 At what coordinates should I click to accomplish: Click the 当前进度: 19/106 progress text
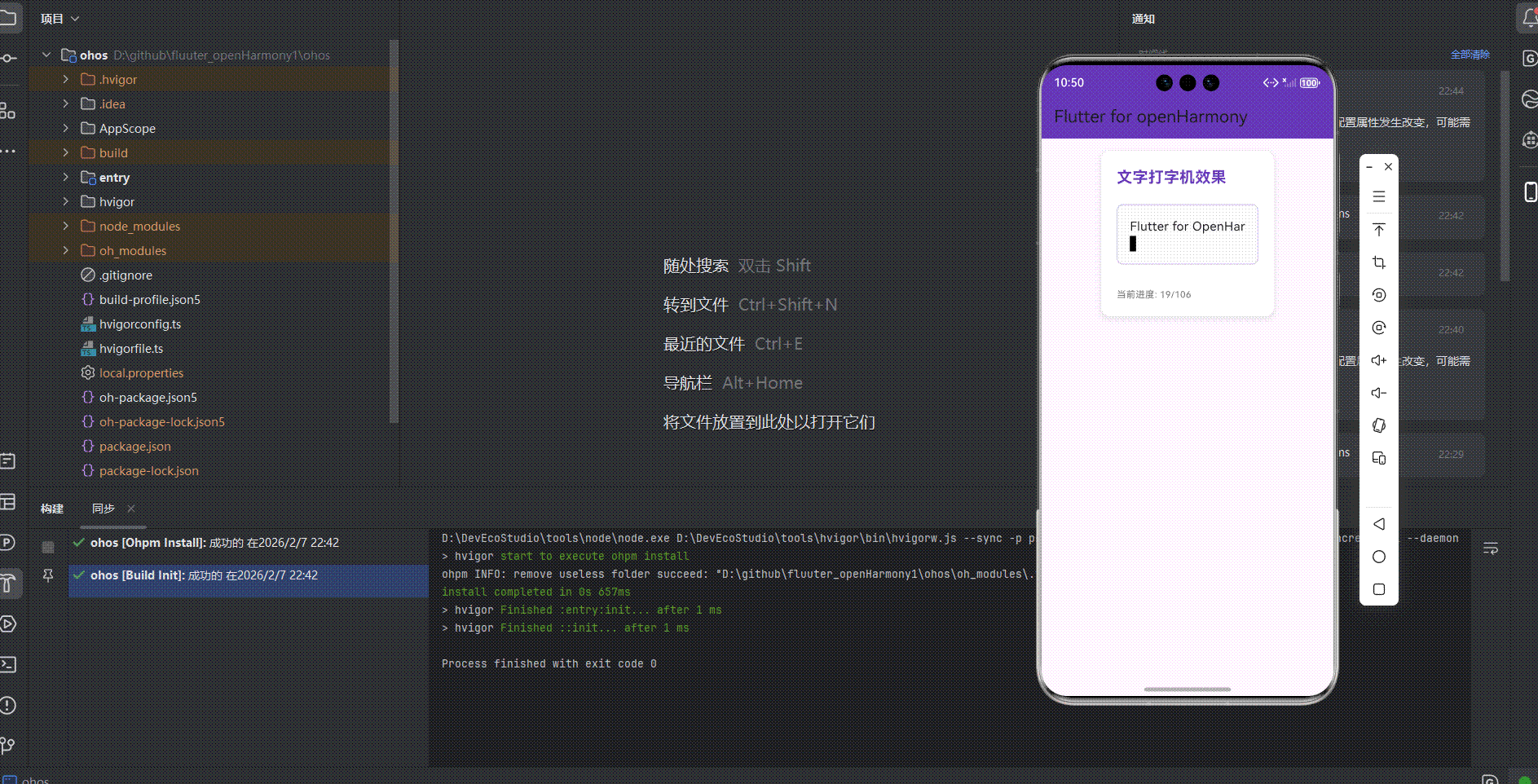(x=1153, y=294)
